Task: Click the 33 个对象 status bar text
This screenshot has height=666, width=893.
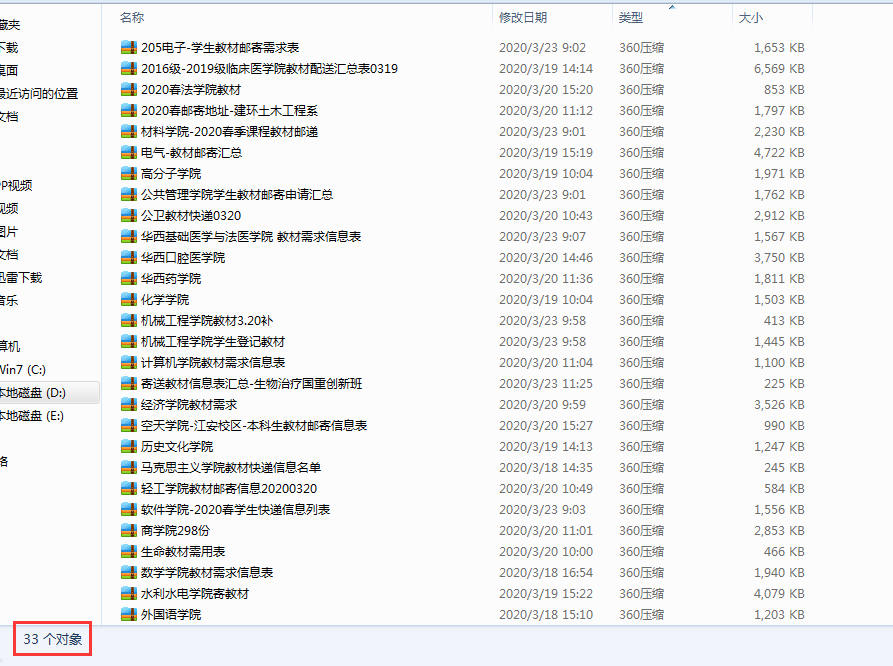Action: pos(53,639)
